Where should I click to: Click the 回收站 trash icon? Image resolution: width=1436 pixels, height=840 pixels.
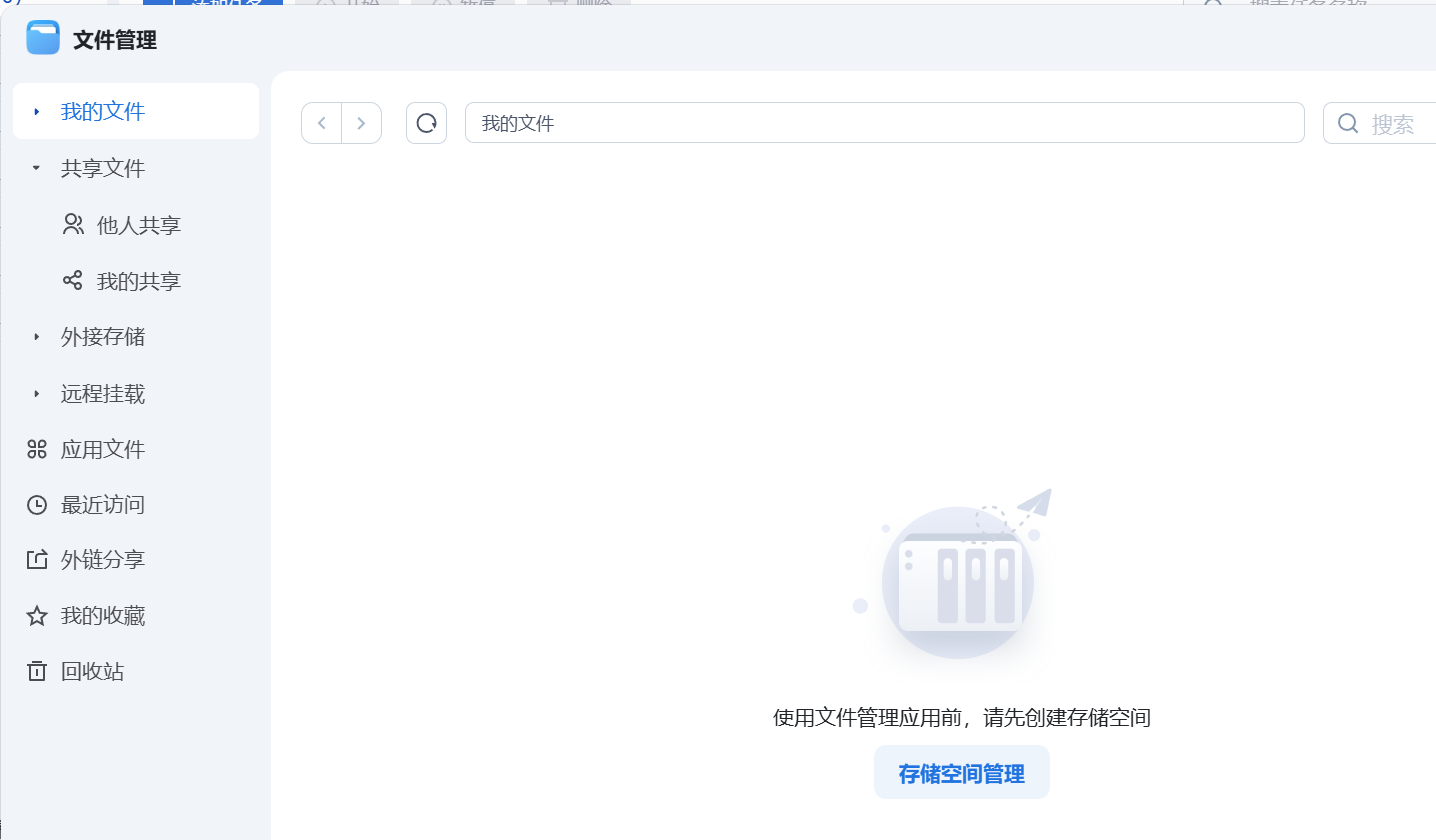click(37, 671)
